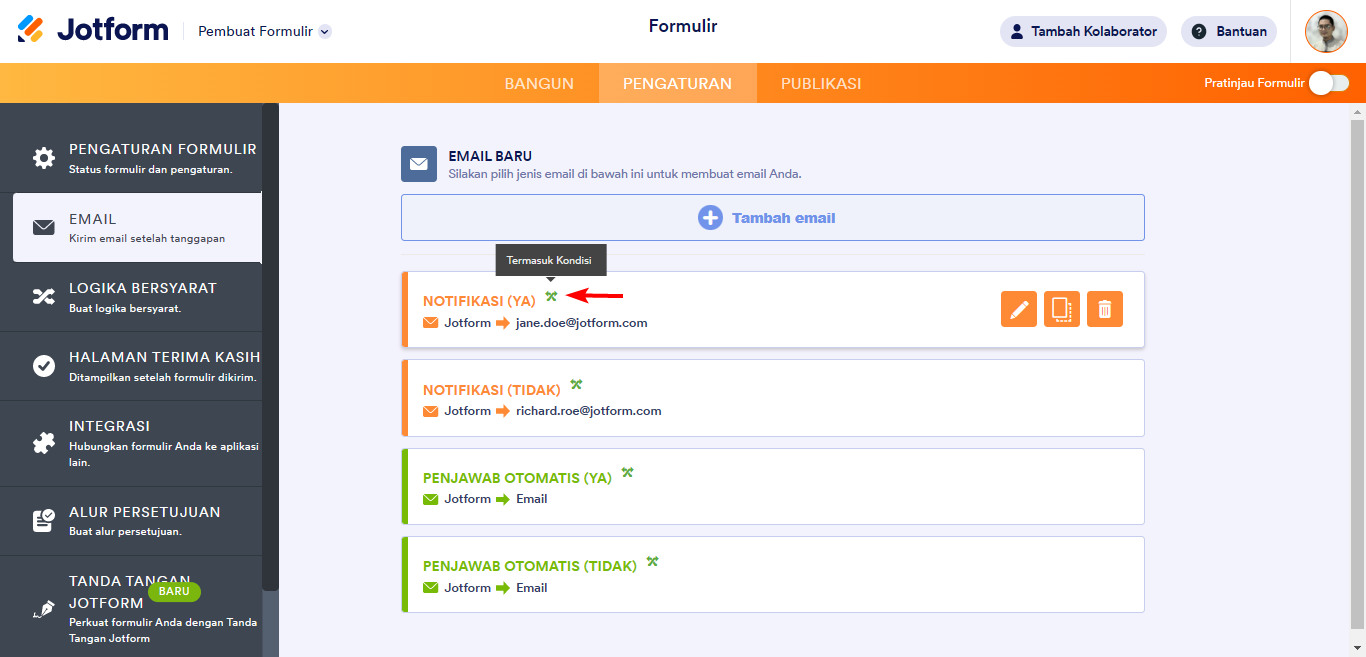
Task: Click the Tambah Kolaborator button
Action: tap(1083, 31)
